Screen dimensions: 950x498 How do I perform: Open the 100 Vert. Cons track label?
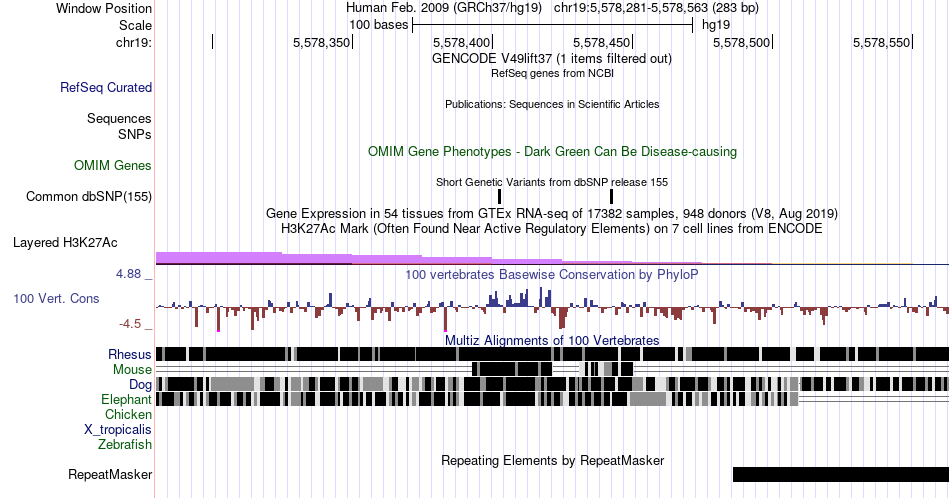pos(56,298)
